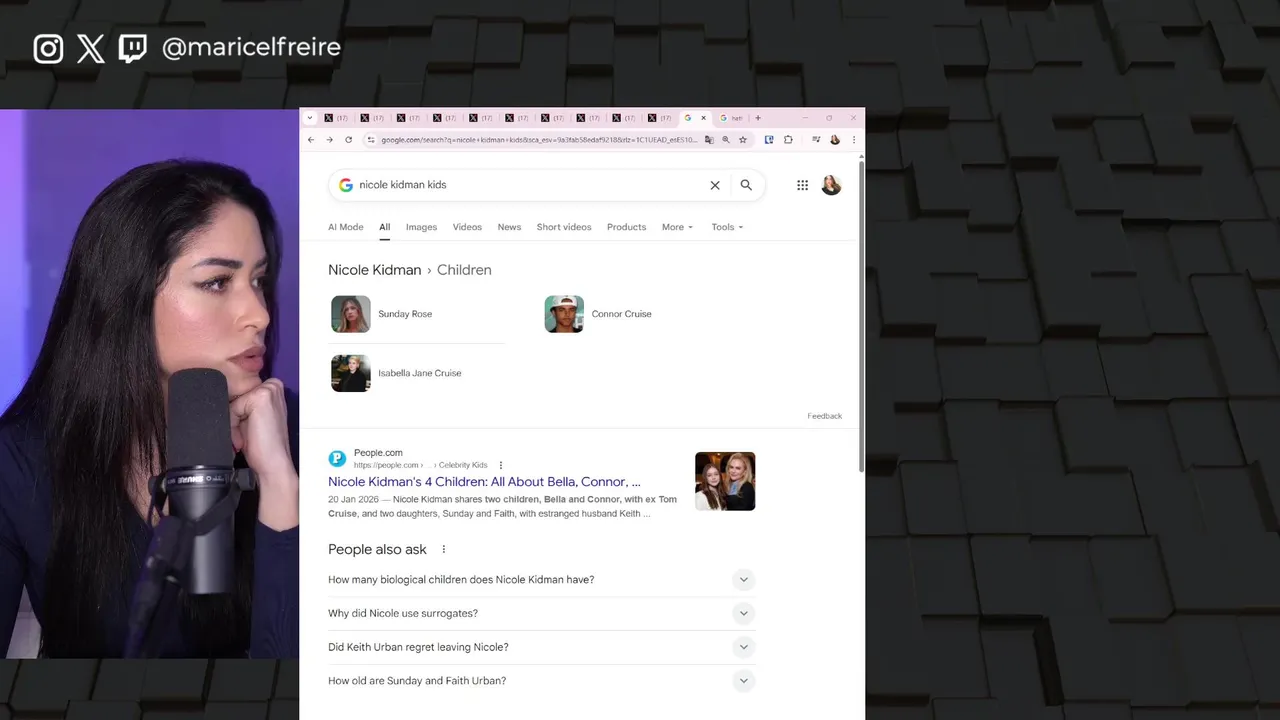Image resolution: width=1280 pixels, height=720 pixels.
Task: Click the translate page icon in address bar
Action: (709, 140)
